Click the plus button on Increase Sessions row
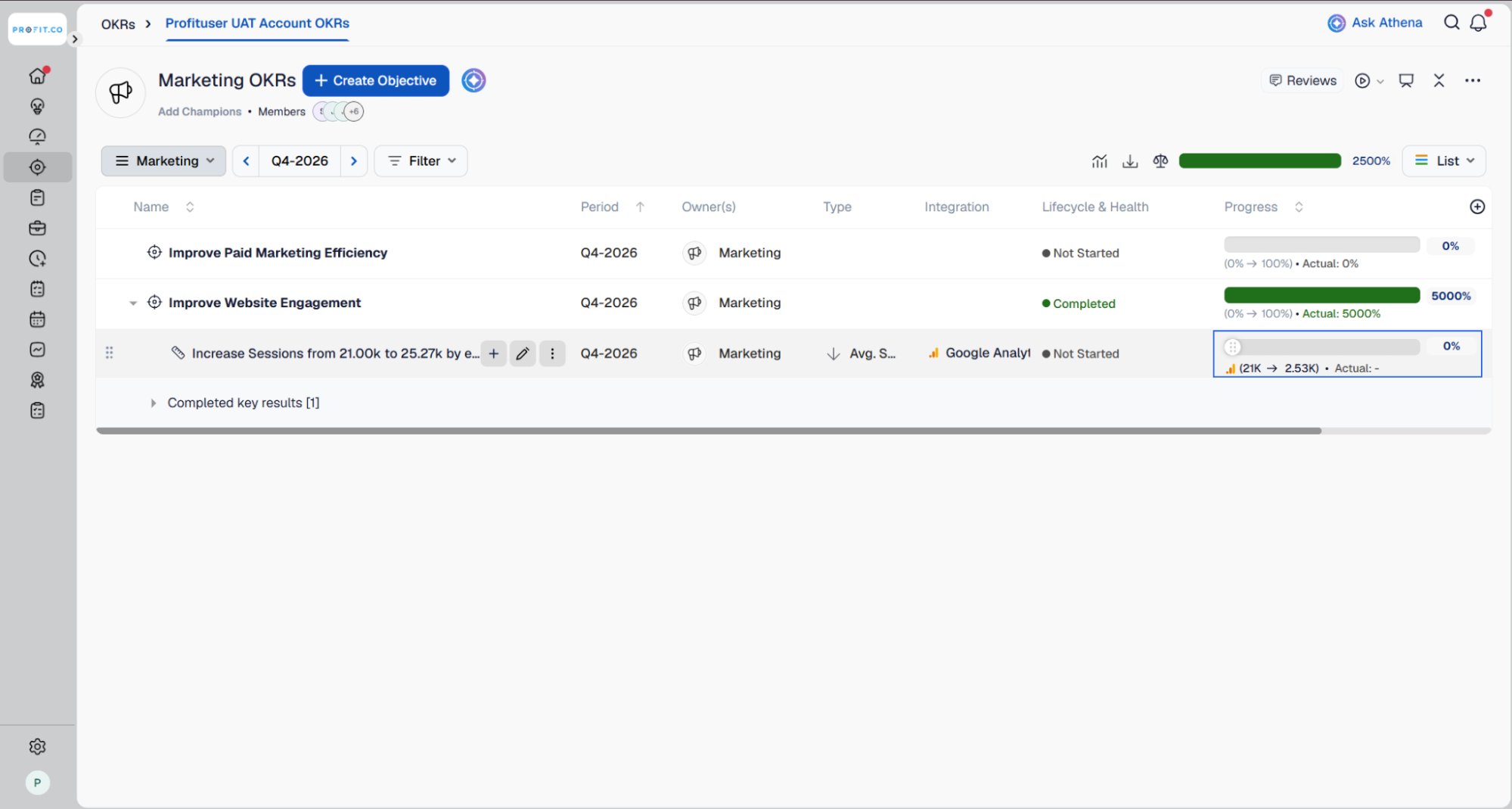This screenshot has width=1512, height=809. pyautogui.click(x=493, y=353)
